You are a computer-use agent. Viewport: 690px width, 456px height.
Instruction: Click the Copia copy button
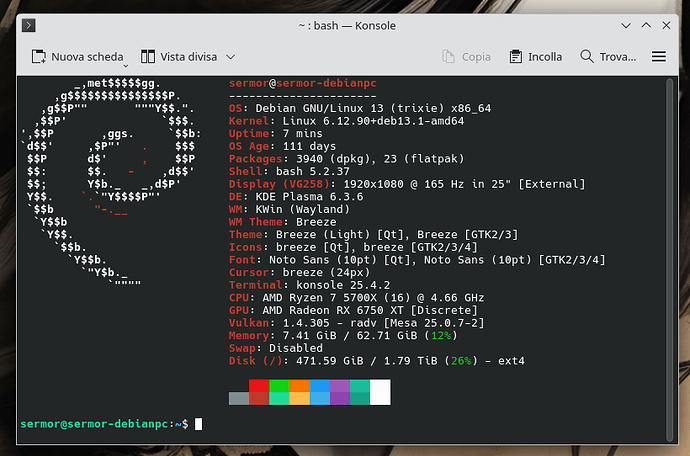click(x=466, y=57)
